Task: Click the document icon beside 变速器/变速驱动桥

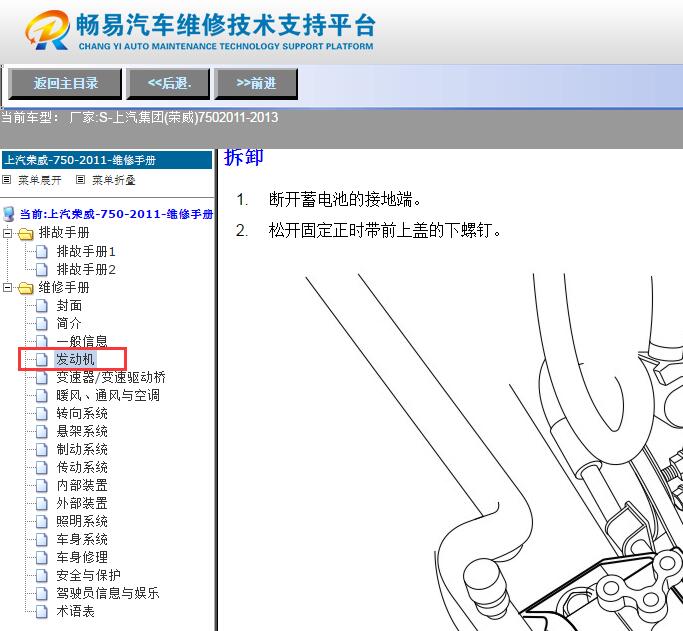Action: point(42,378)
